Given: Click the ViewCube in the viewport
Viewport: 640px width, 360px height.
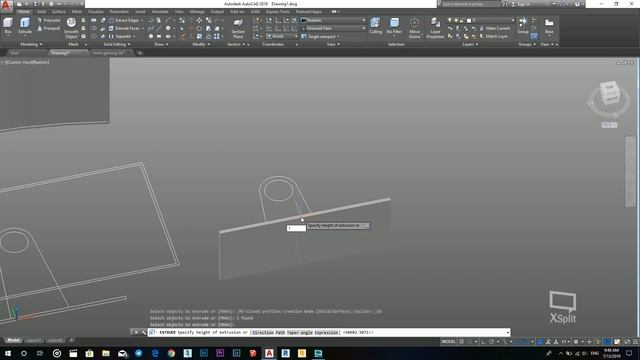Looking at the screenshot, I should (x=610, y=94).
